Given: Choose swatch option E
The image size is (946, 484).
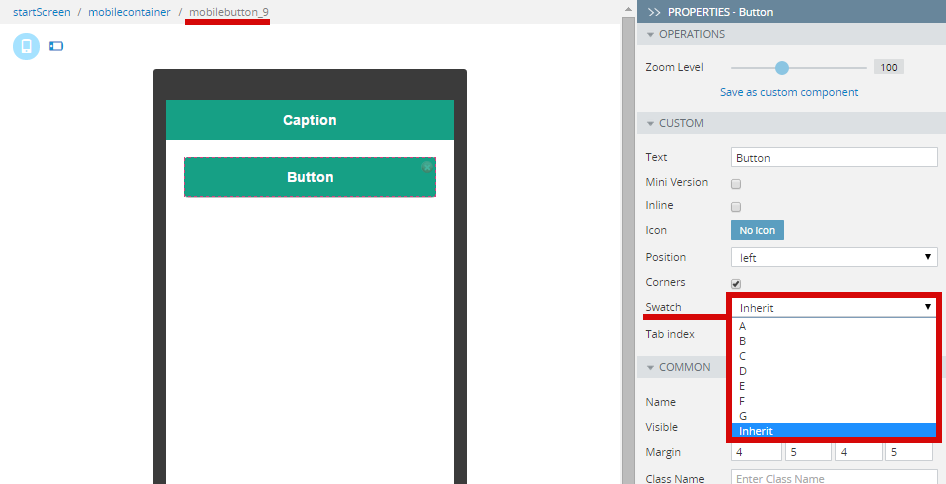Looking at the screenshot, I should (x=834, y=386).
